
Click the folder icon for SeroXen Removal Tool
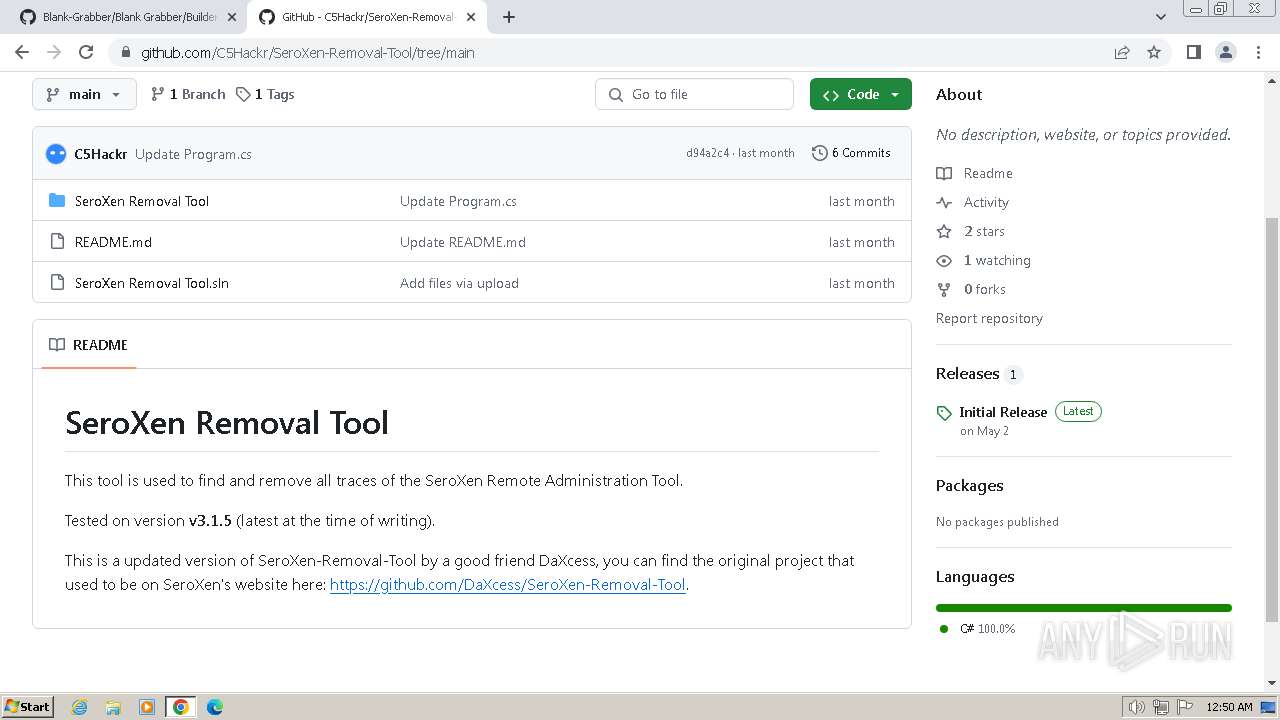(57, 201)
